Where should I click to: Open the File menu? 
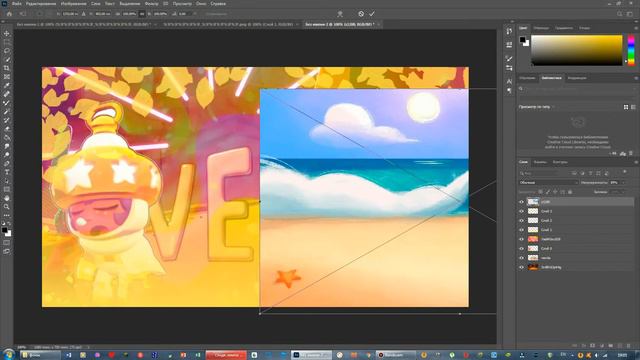17,3
